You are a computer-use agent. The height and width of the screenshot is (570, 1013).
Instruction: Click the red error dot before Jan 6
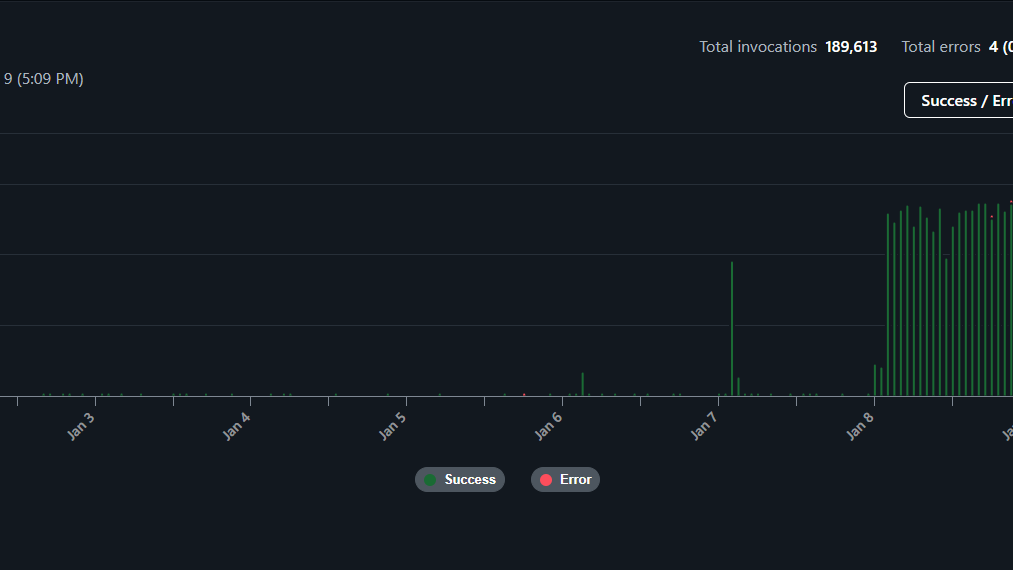coord(524,394)
